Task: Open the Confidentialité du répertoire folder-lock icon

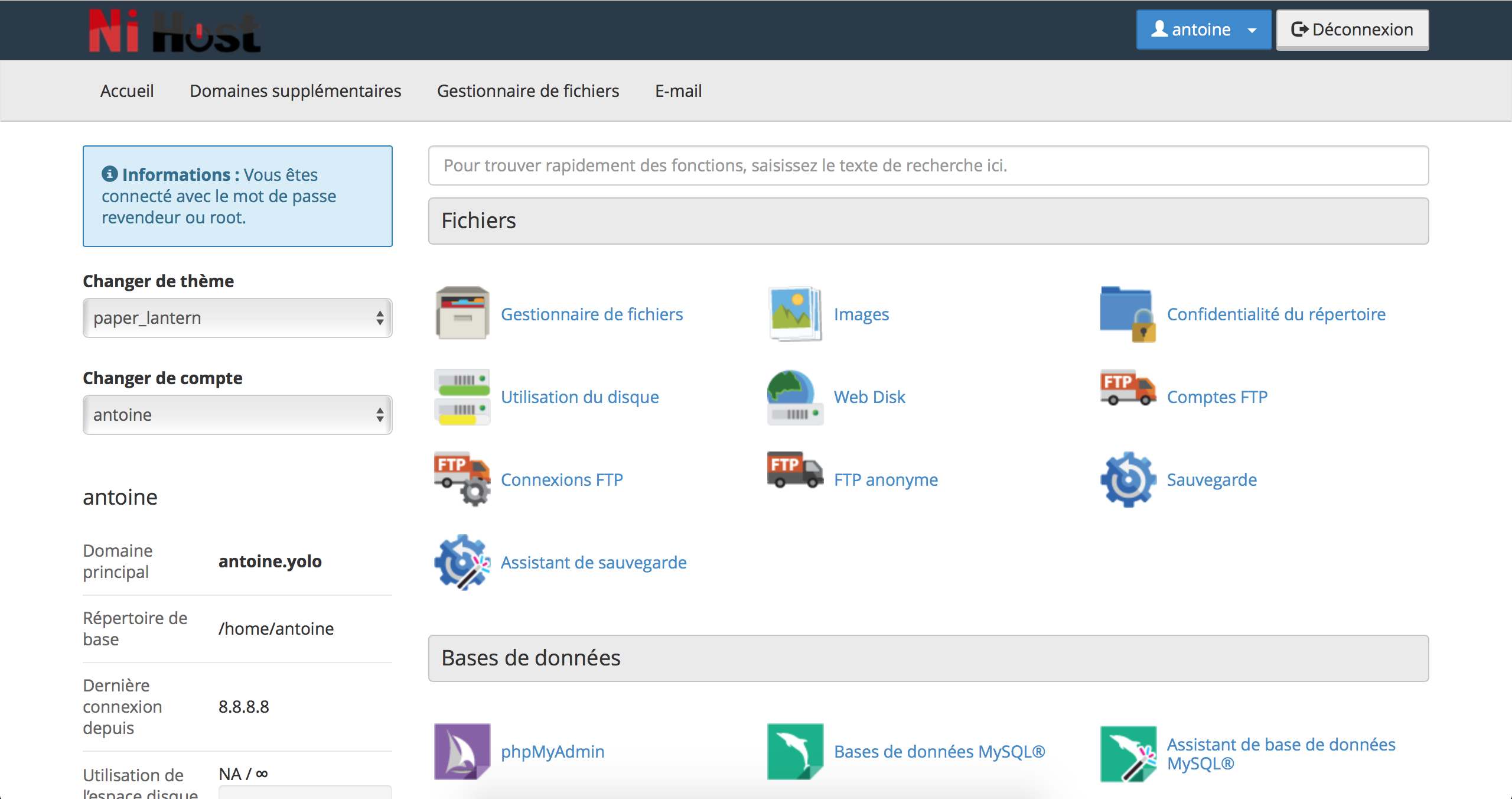Action: point(1128,314)
